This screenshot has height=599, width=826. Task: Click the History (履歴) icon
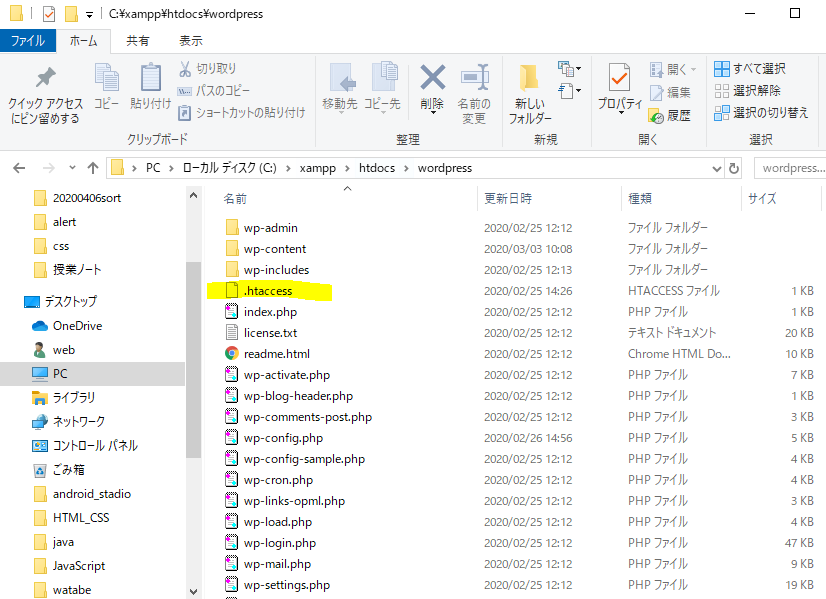coord(656,115)
